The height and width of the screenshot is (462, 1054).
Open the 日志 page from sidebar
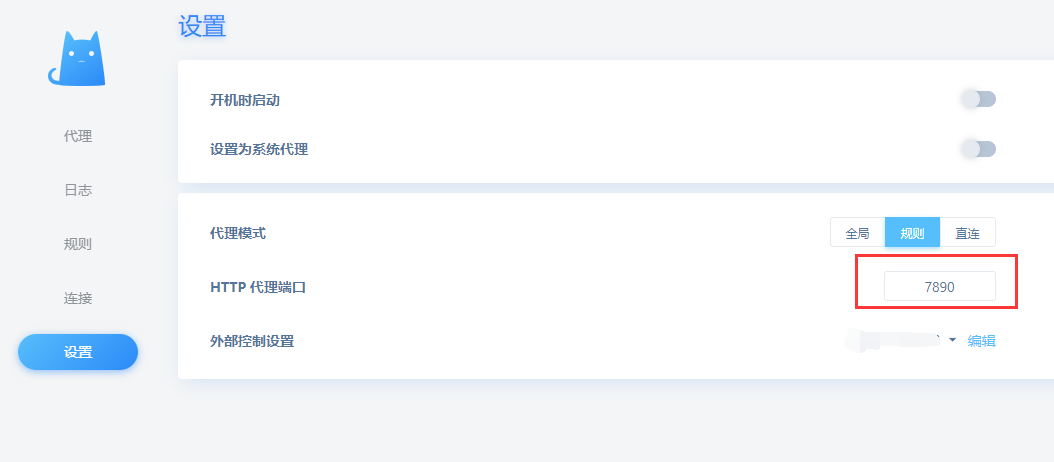click(78, 190)
